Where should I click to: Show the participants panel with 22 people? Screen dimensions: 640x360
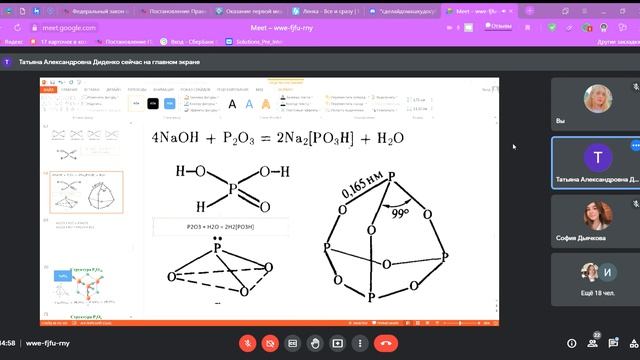tap(593, 343)
